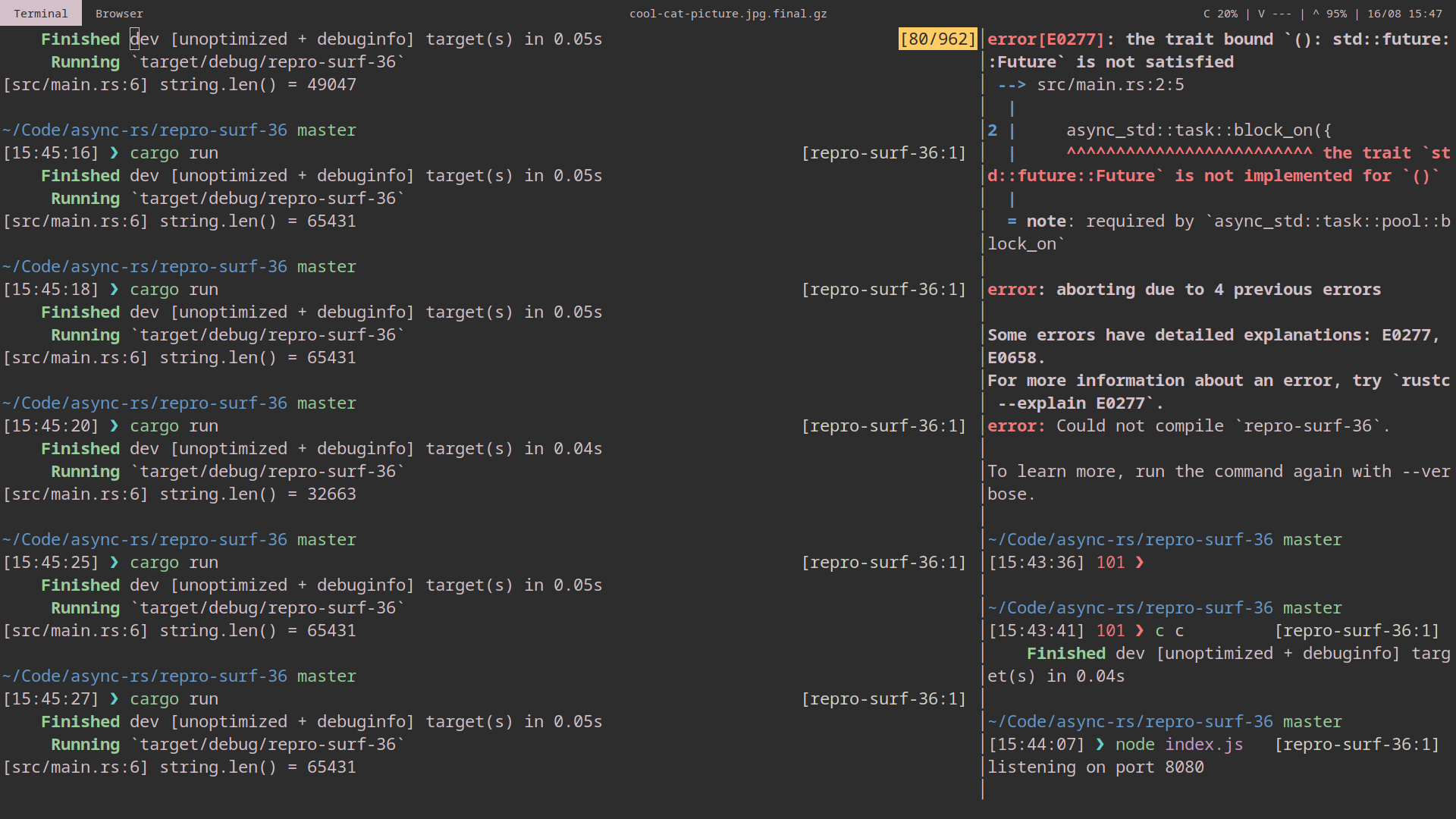The height and width of the screenshot is (819, 1456).
Task: Switch to the Browser tab
Action: pos(118,13)
